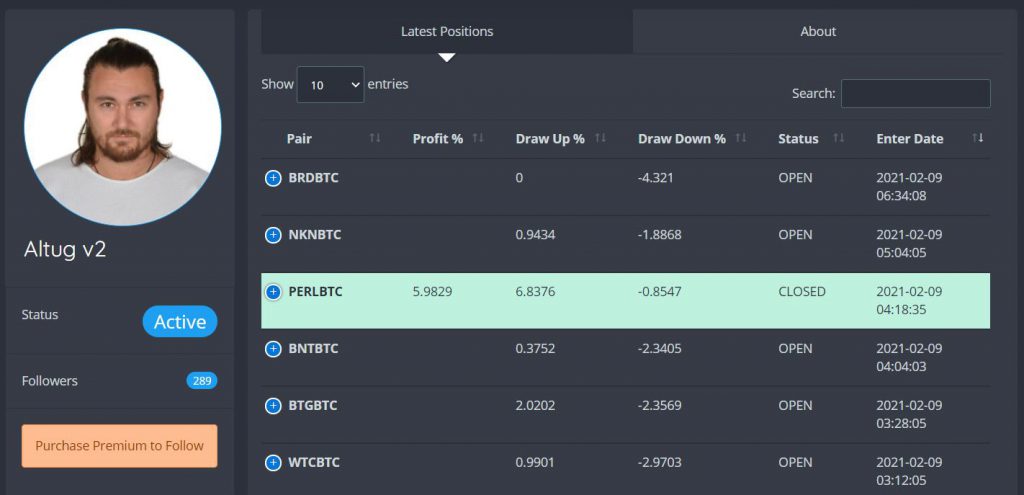This screenshot has height=495, width=1024.
Task: Sort by Draw Up % arrows
Action: (600, 138)
